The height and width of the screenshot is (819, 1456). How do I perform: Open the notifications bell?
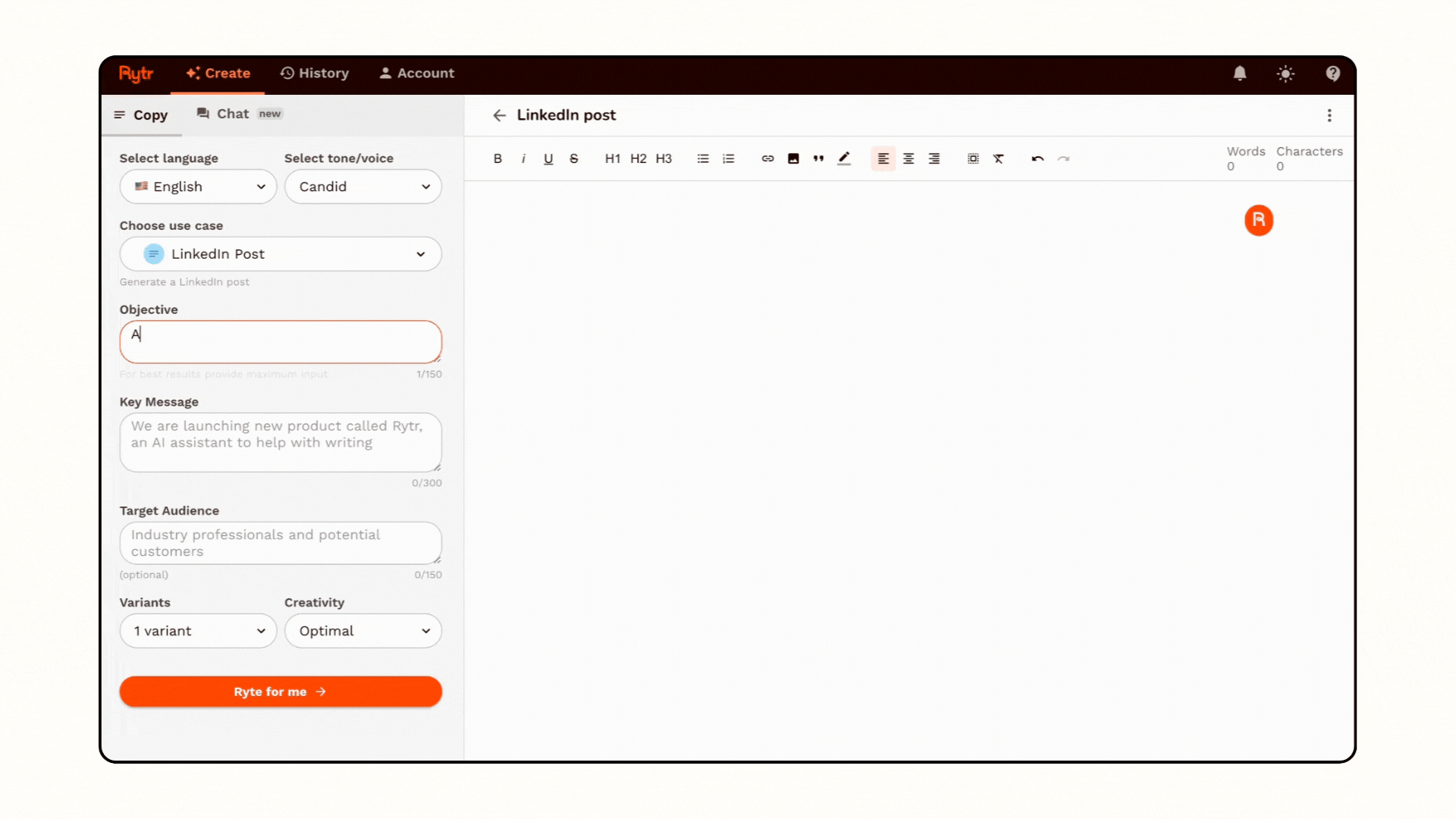[x=1239, y=74]
